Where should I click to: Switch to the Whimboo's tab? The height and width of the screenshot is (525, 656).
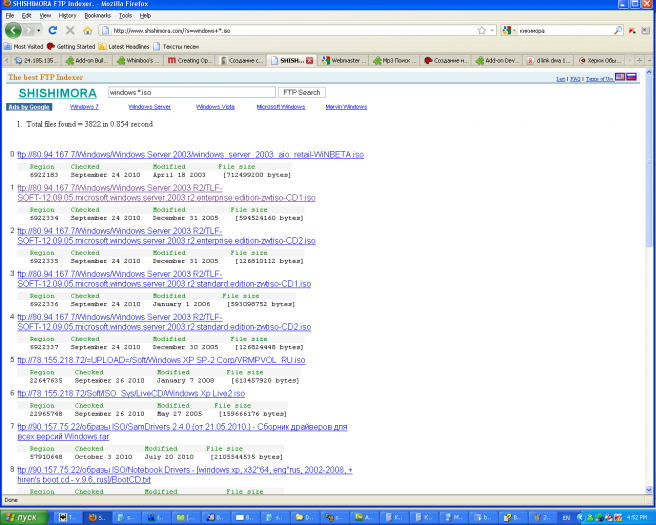tap(138, 61)
